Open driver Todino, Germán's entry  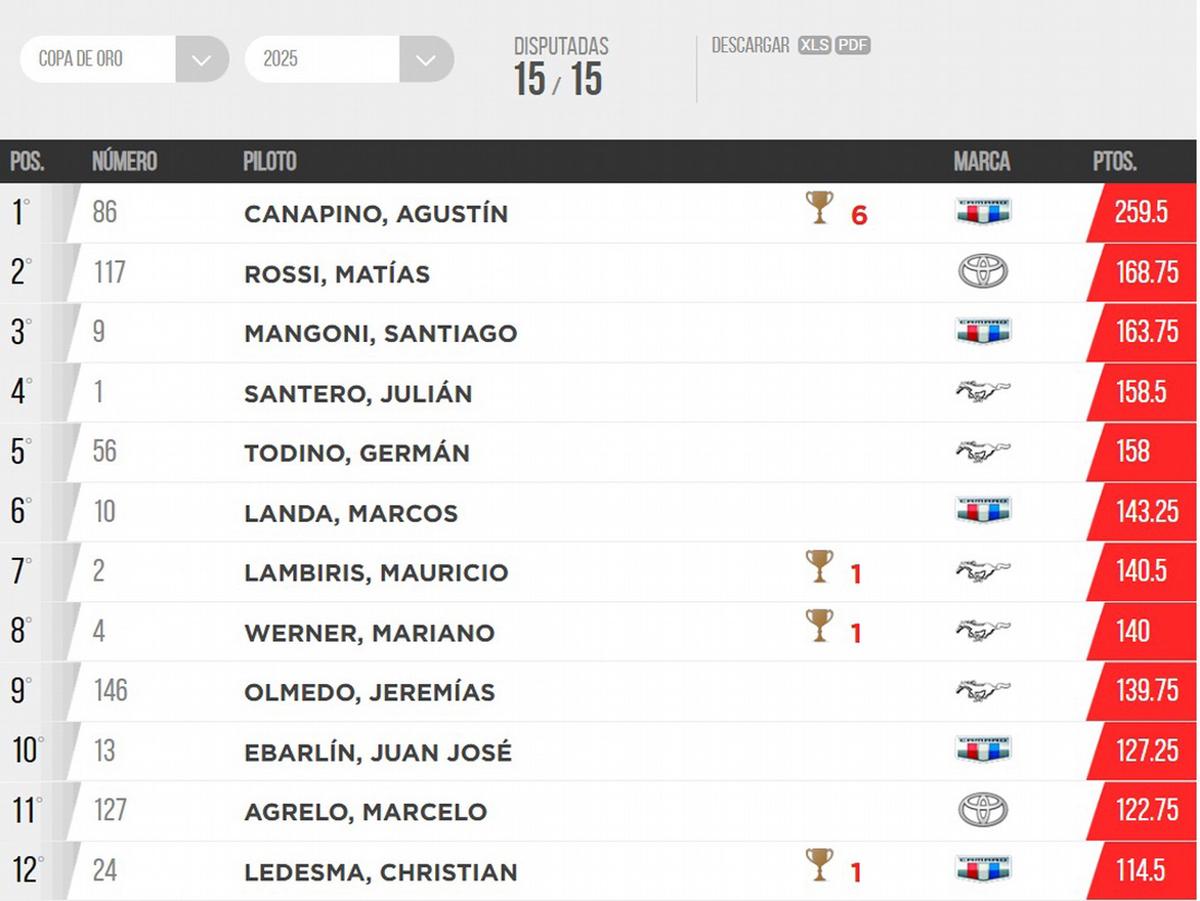[x=357, y=453]
